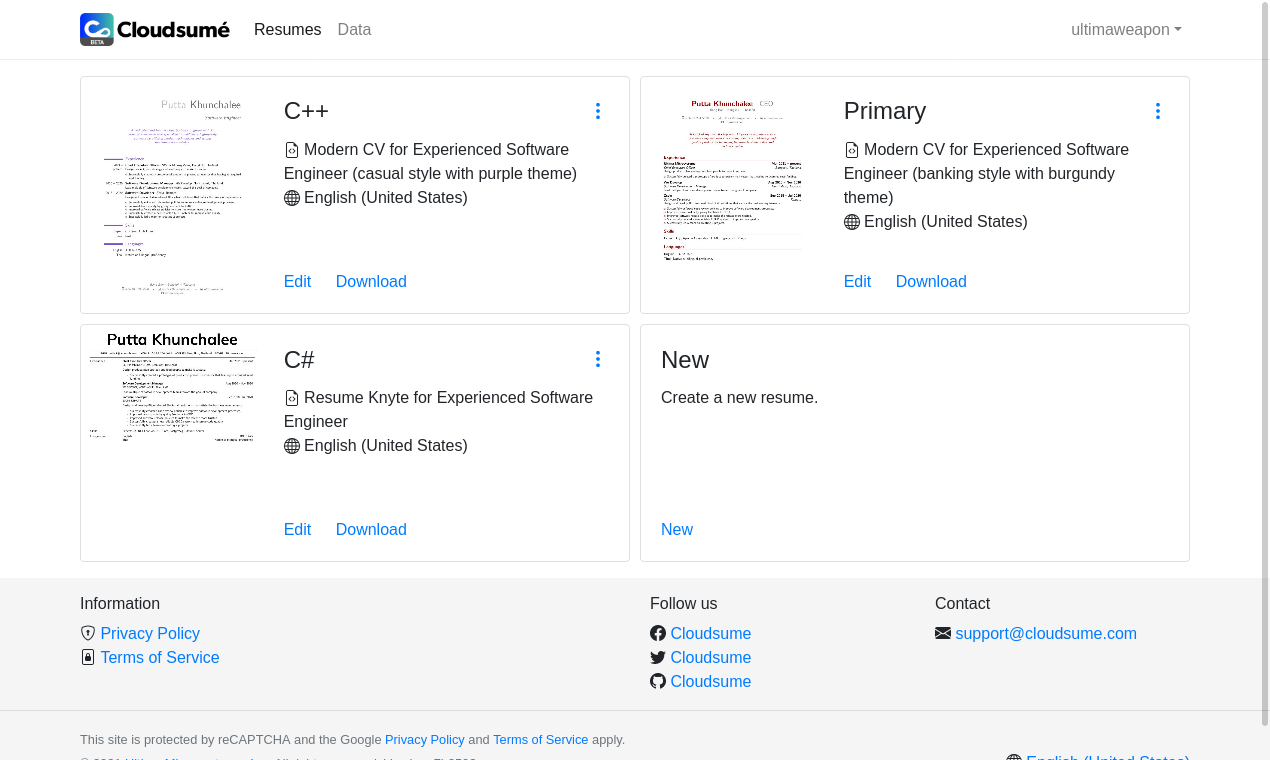This screenshot has height=760, width=1270.
Task: Edit the C# resume
Action: tap(297, 529)
